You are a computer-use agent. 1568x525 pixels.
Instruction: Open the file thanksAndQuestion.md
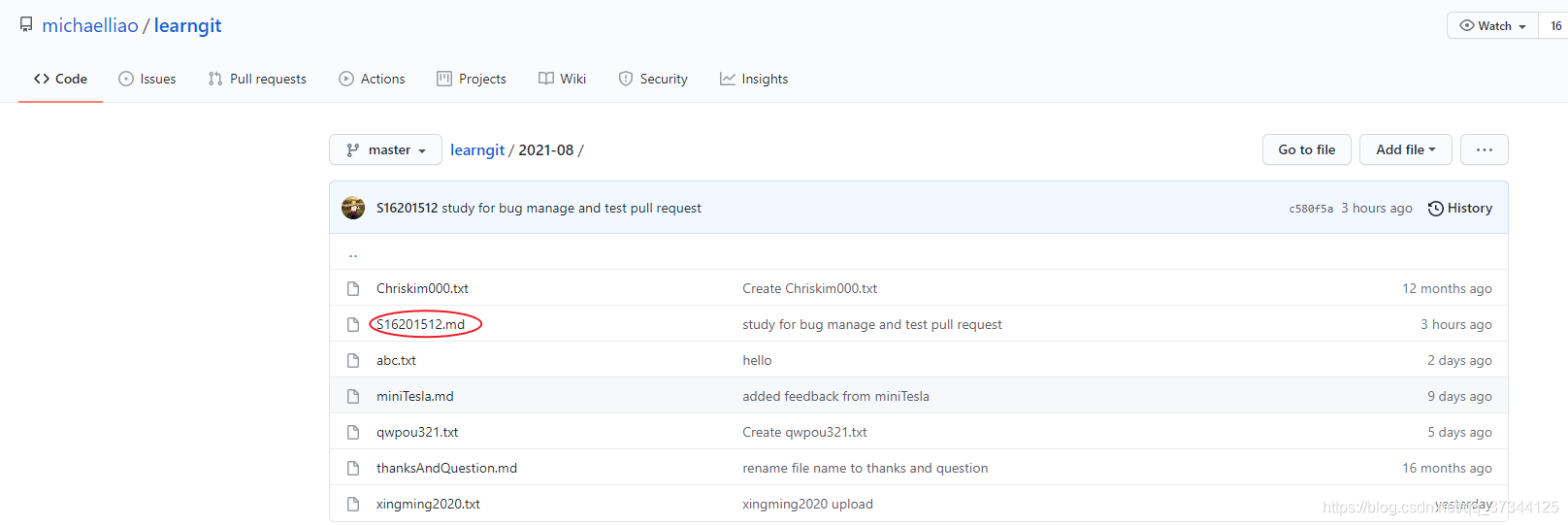446,468
